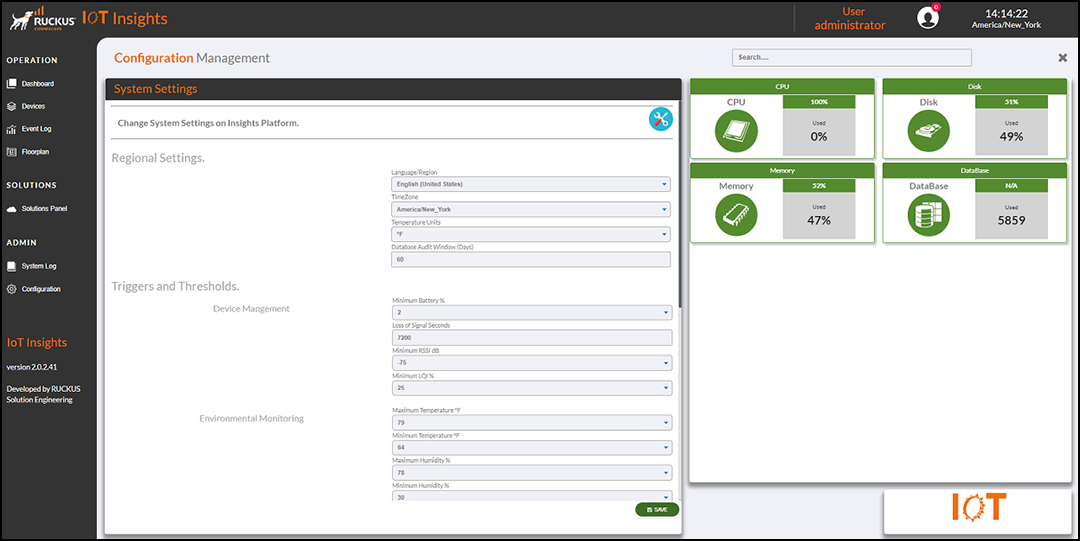Open the Dashboard sidebar item
Viewport: 1080px width, 541px height.
tap(30, 83)
